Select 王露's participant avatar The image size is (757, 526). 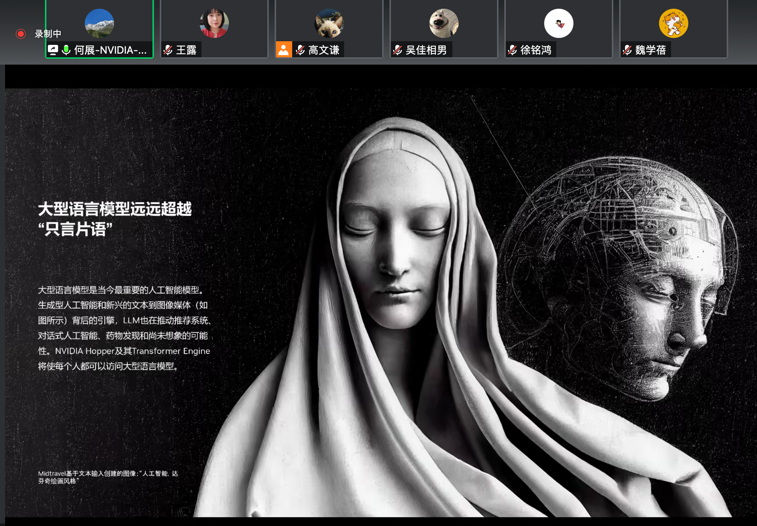pyautogui.click(x=214, y=22)
